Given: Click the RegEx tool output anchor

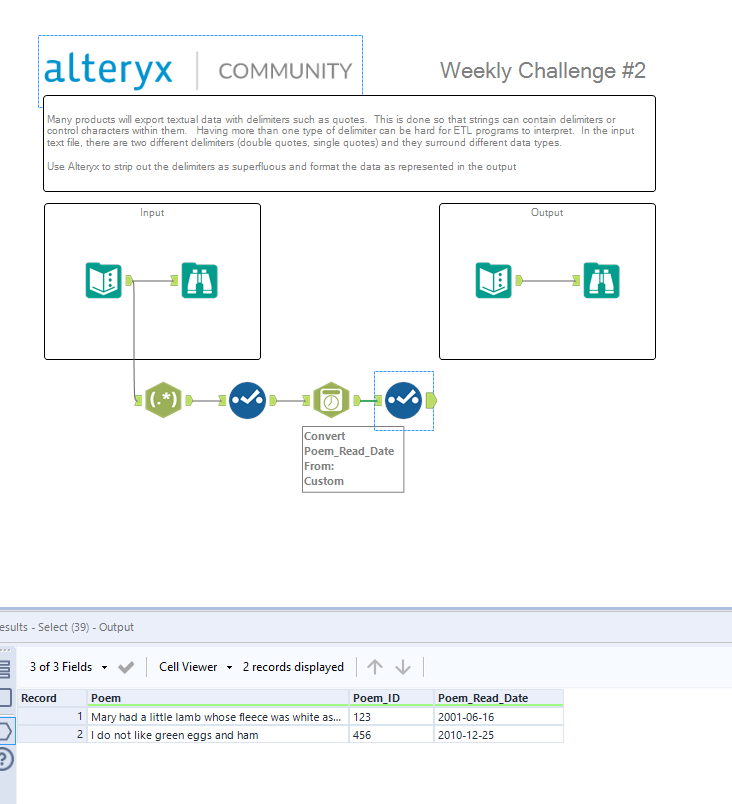Looking at the screenshot, I should pos(189,400).
